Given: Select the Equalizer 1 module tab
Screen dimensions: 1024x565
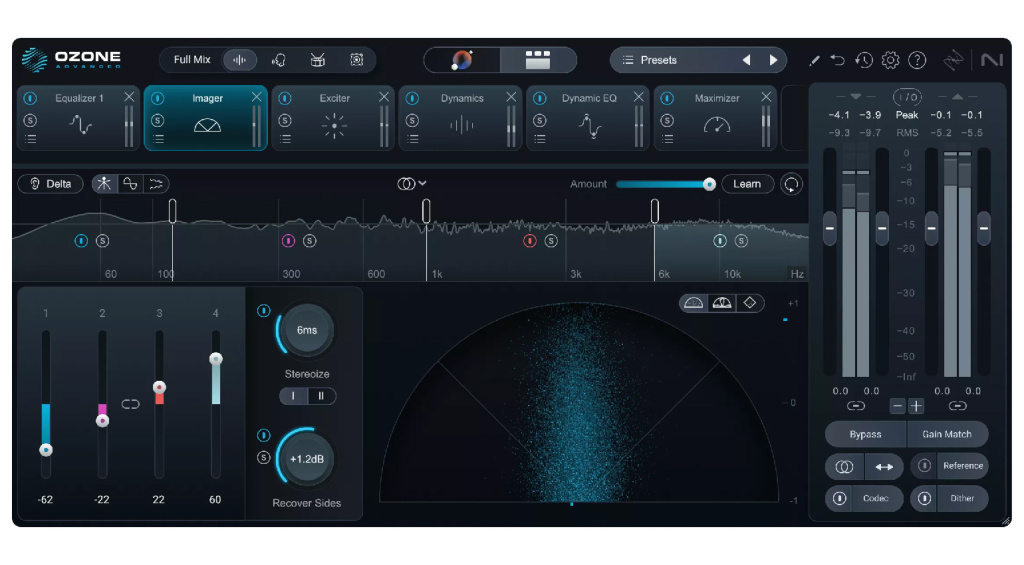Looking at the screenshot, I should [78, 118].
